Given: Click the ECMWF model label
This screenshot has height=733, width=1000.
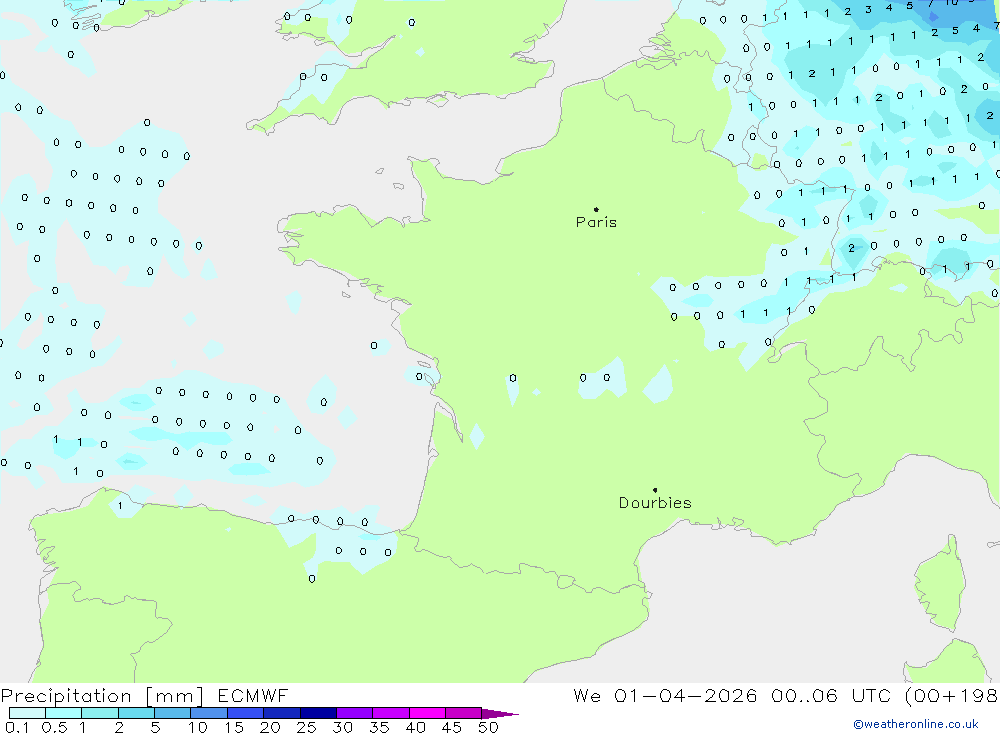Looking at the screenshot, I should point(253,696).
